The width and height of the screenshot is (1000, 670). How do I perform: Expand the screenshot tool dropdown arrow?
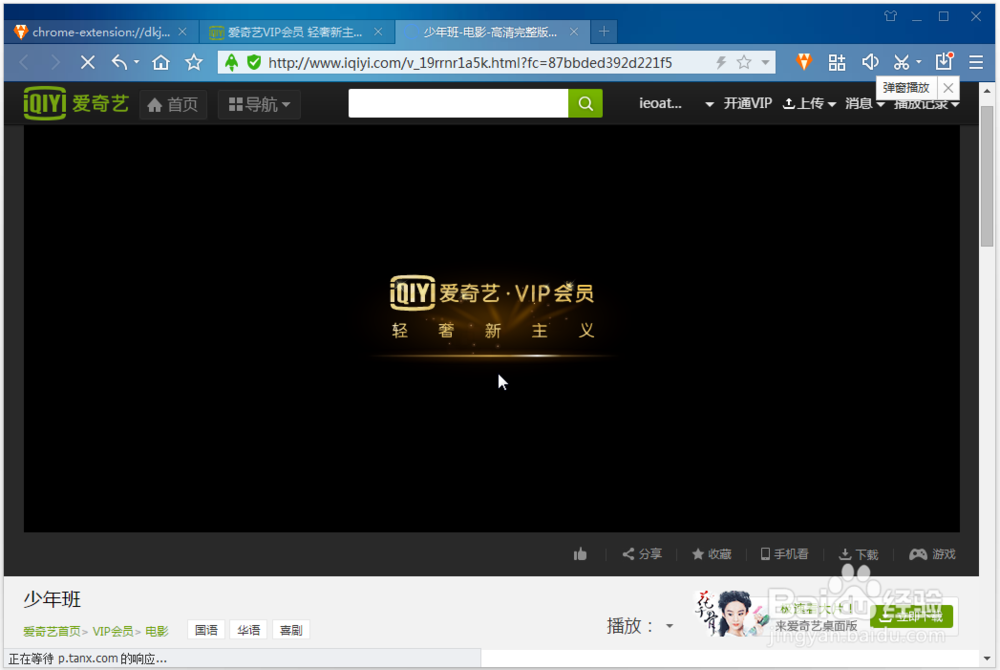918,62
